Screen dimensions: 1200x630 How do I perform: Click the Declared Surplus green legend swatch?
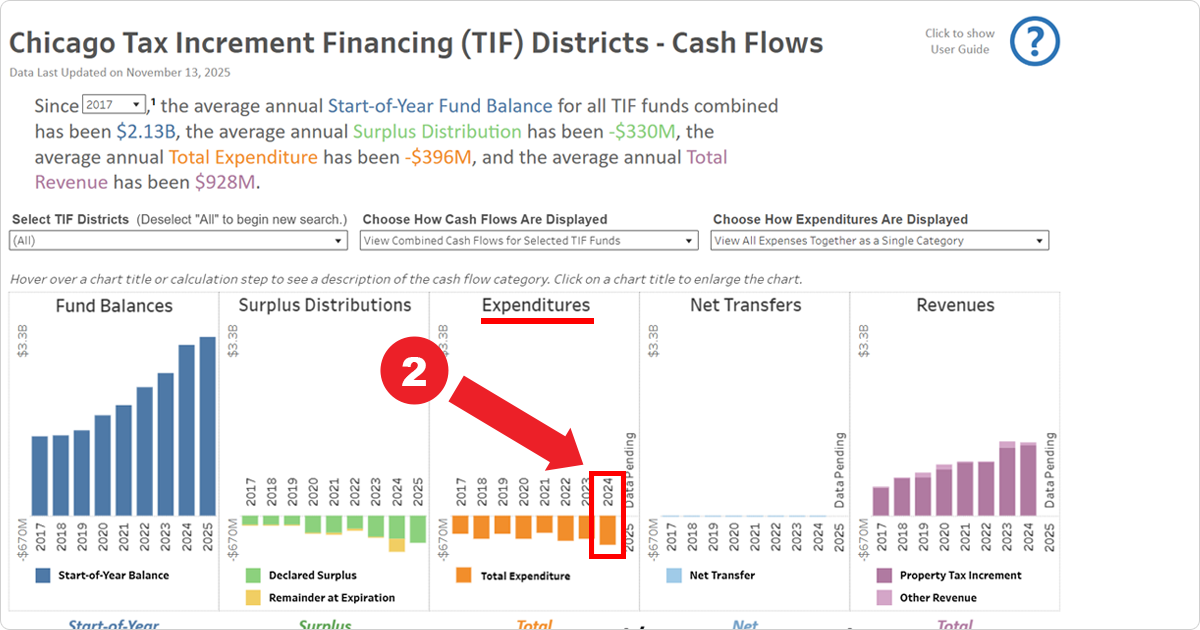point(253,575)
